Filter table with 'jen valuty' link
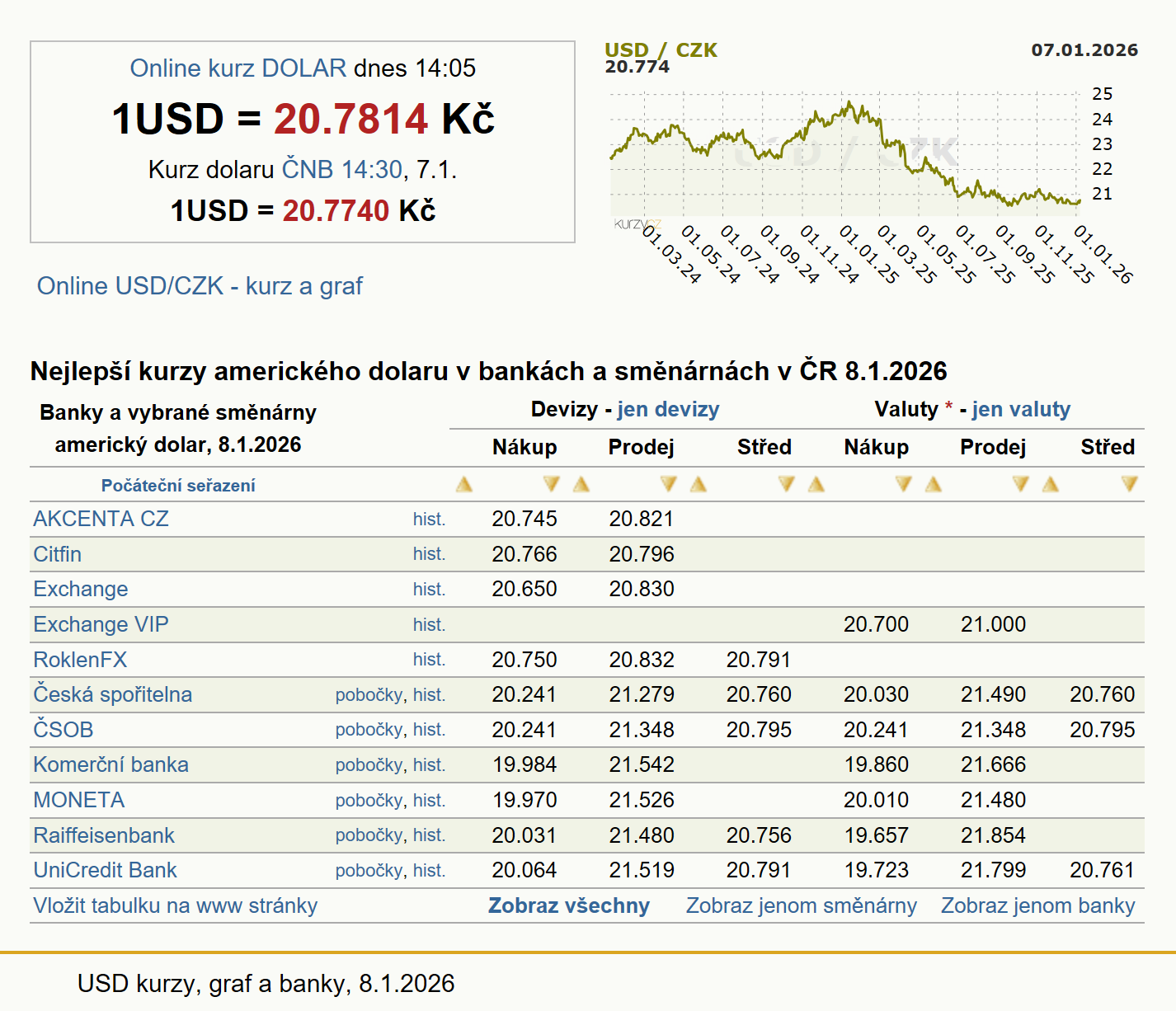Image resolution: width=1176 pixels, height=1011 pixels. pos(1021,409)
